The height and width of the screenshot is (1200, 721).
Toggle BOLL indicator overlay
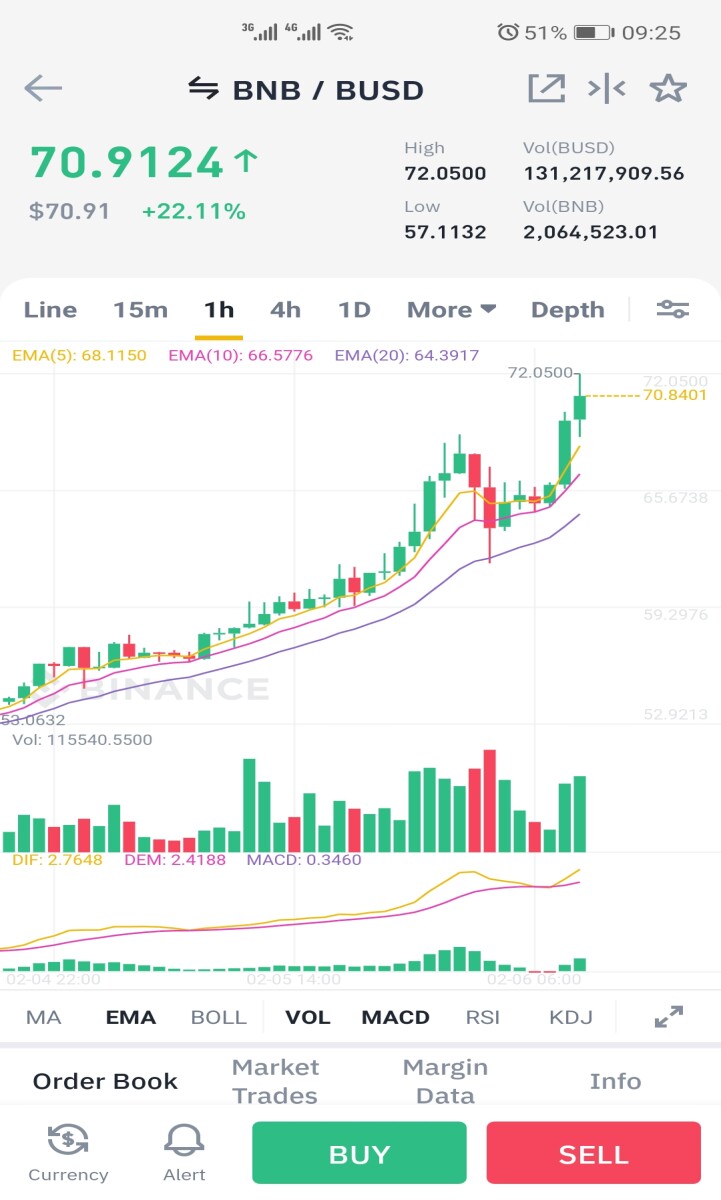pyautogui.click(x=218, y=1017)
